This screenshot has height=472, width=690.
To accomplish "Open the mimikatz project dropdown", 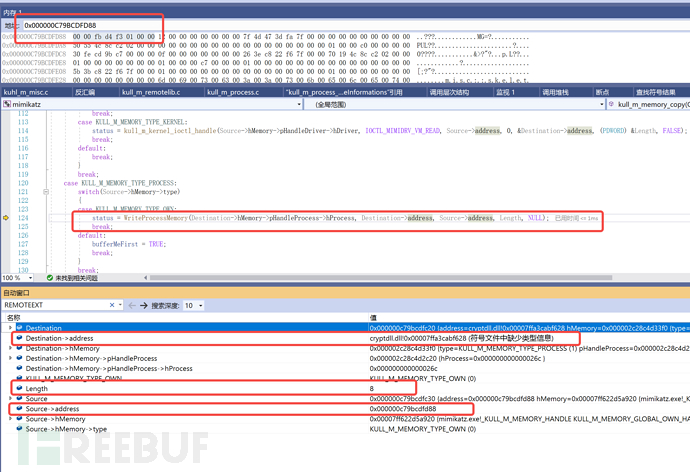I will (299, 104).
